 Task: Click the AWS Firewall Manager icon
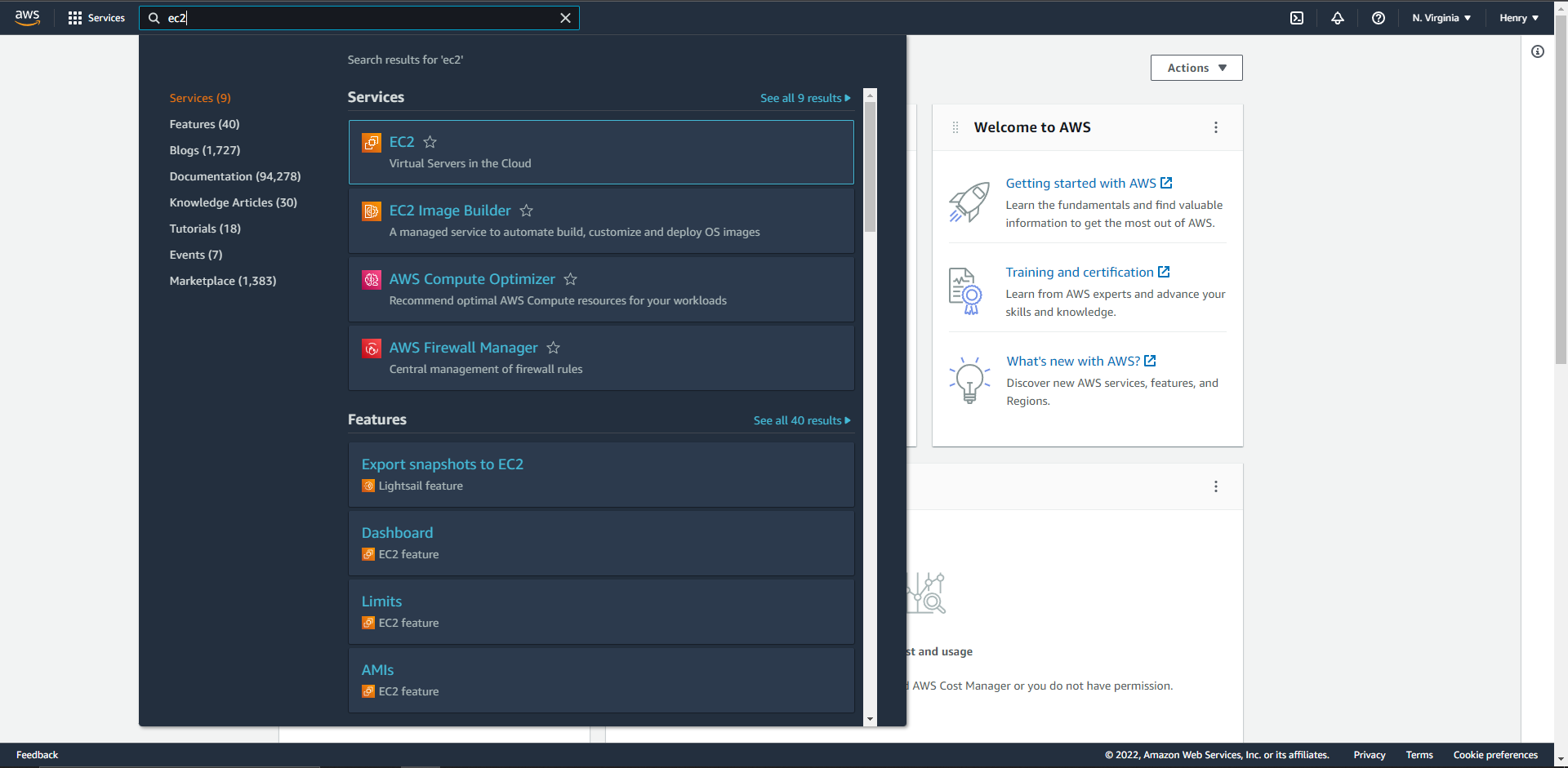pyautogui.click(x=372, y=348)
